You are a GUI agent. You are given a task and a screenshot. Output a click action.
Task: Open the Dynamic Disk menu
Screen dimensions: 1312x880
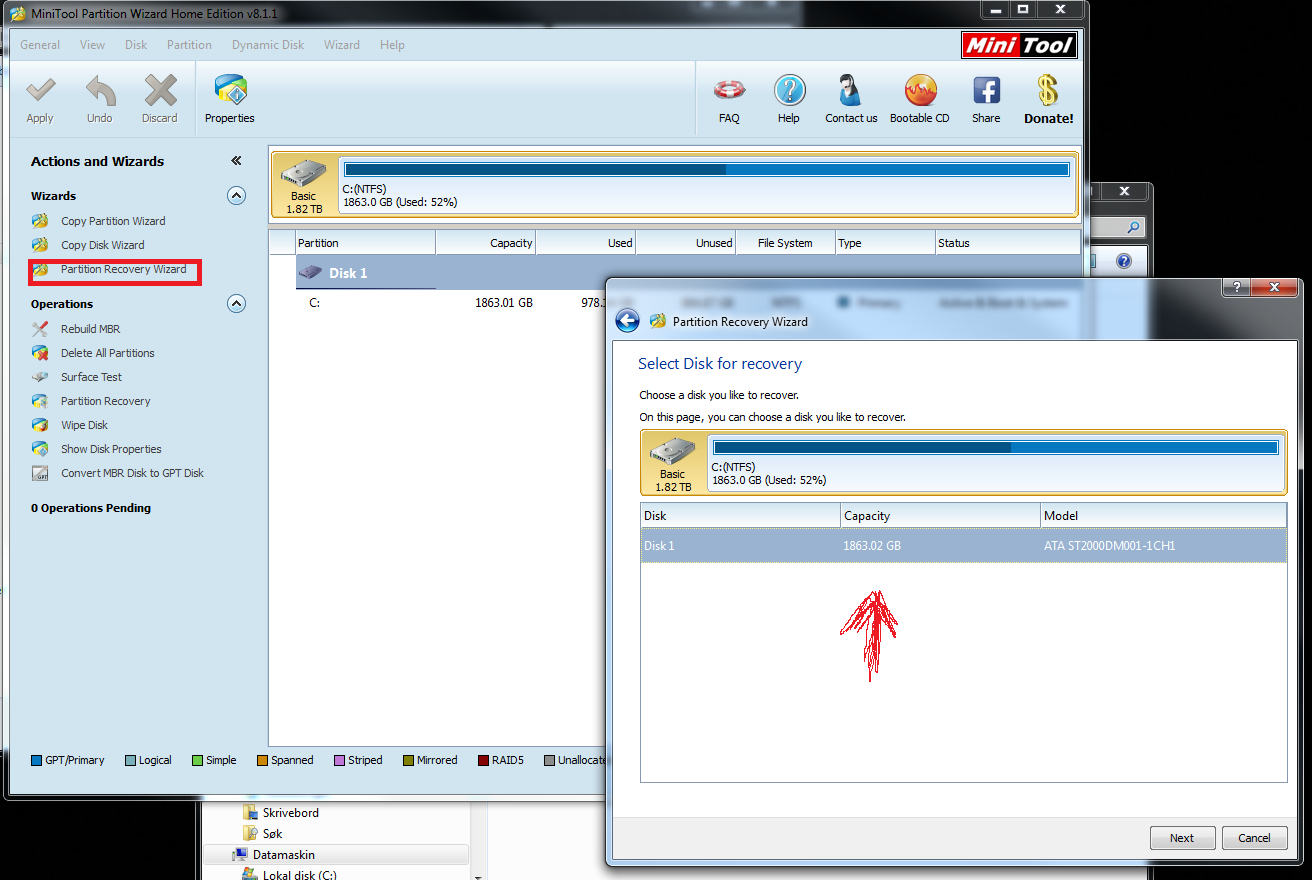[x=268, y=45]
